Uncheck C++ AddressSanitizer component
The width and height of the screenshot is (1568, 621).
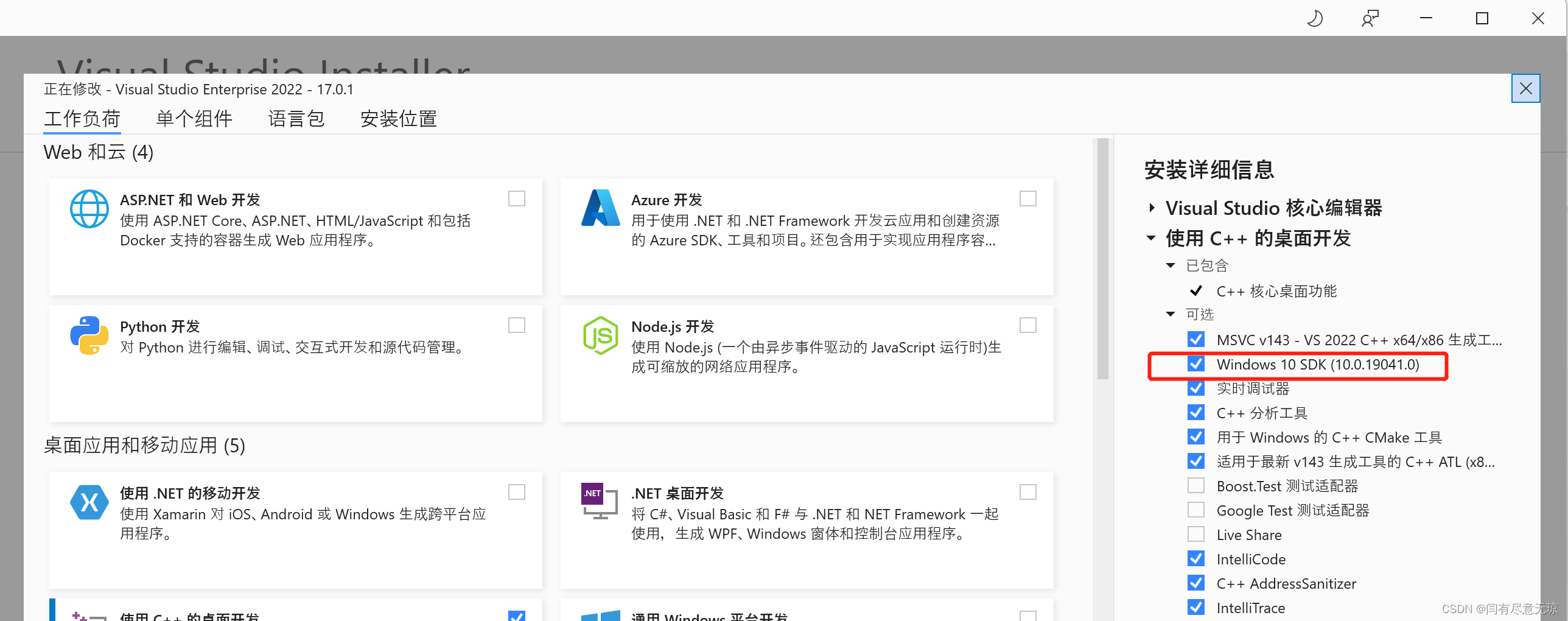pos(1195,583)
